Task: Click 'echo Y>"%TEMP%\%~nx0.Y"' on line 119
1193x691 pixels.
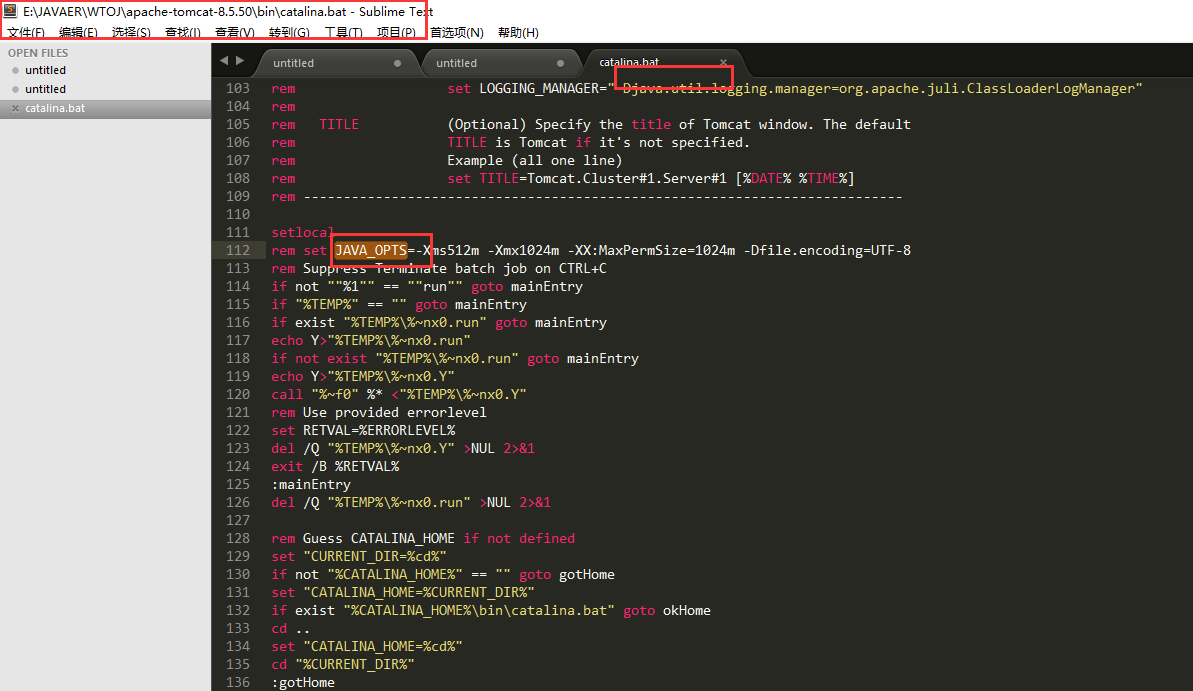Action: [x=363, y=377]
